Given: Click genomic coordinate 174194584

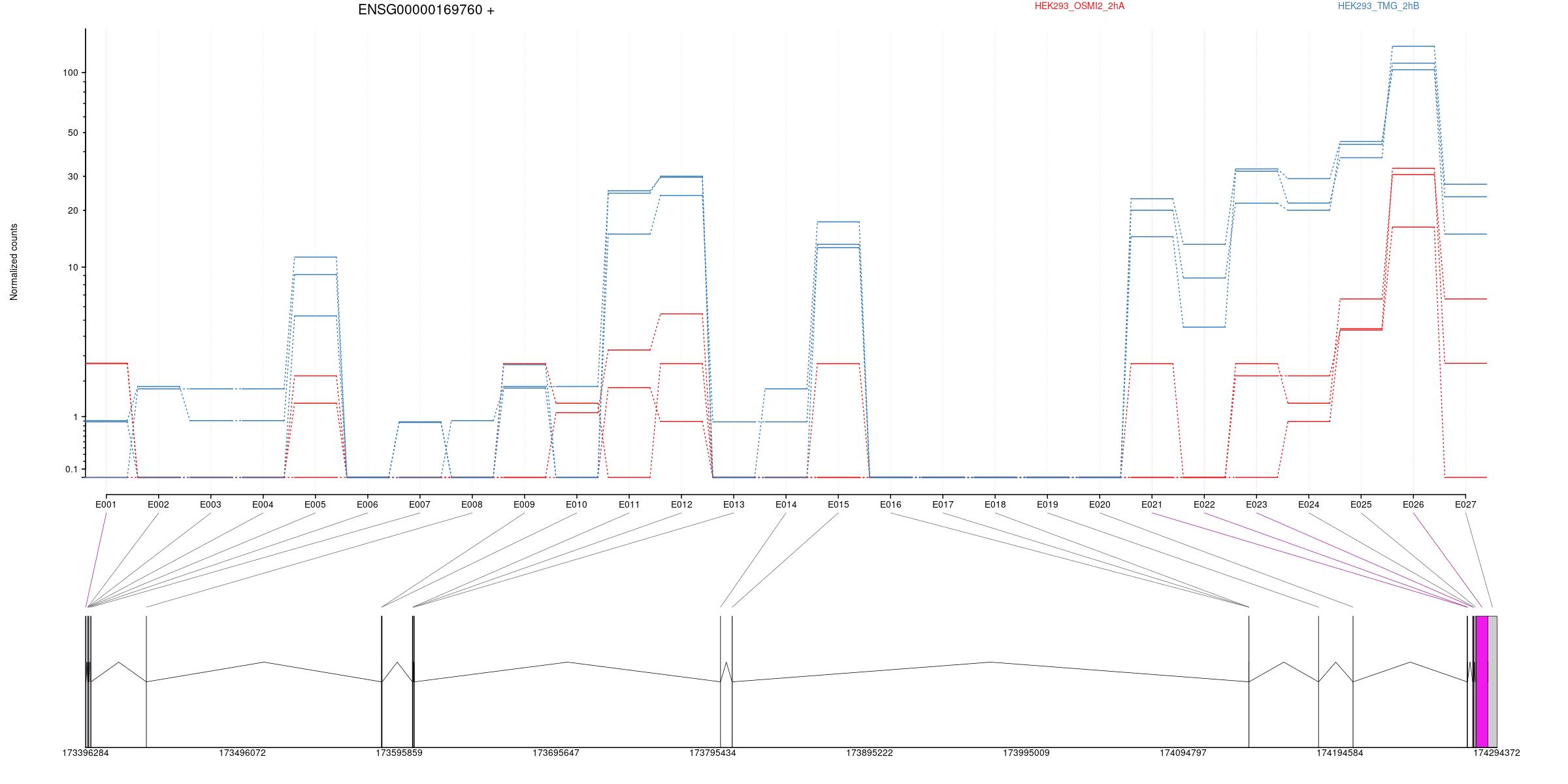Looking at the screenshot, I should [1340, 753].
